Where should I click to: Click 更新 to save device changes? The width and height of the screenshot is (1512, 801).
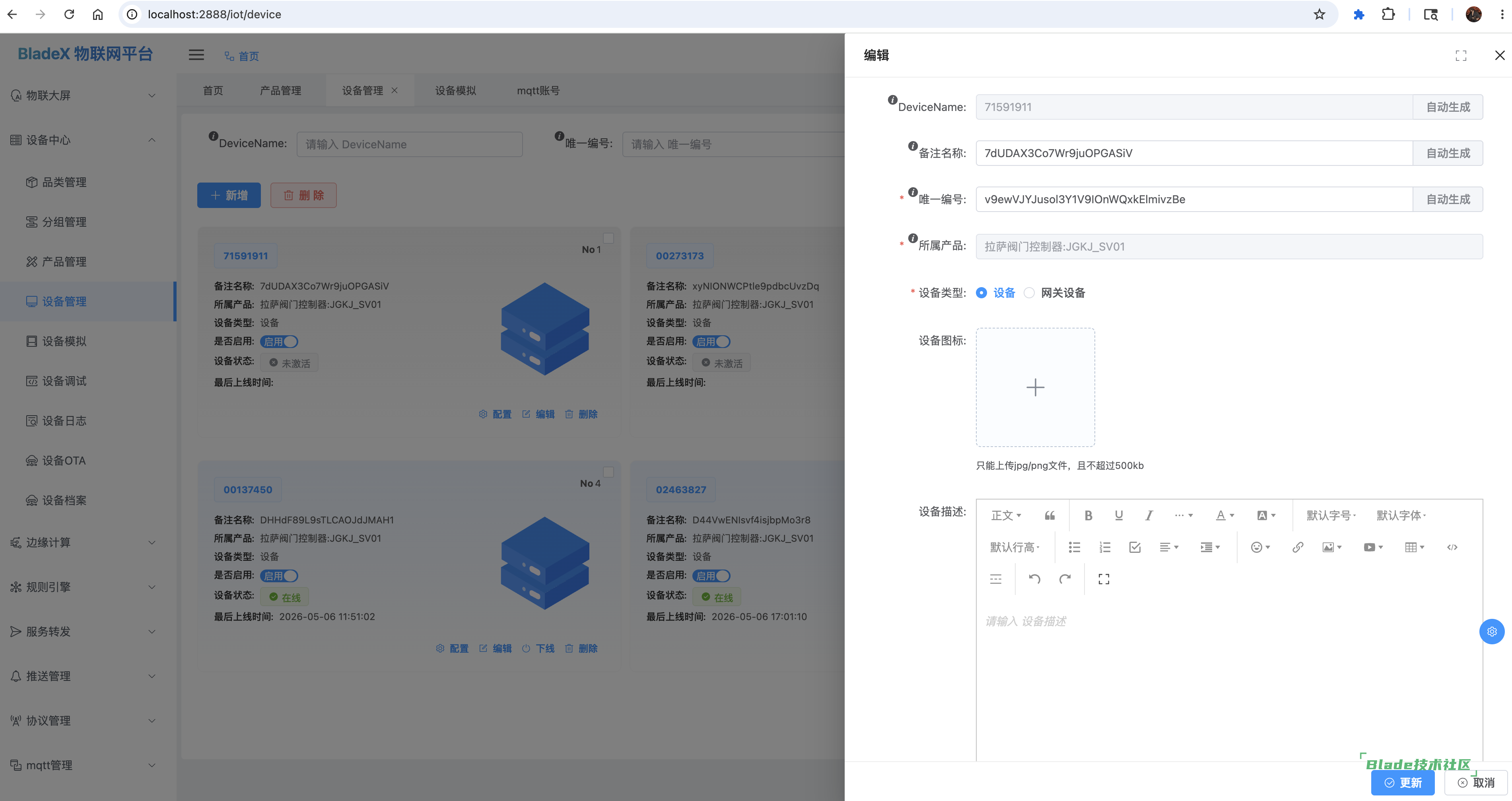(x=1403, y=782)
